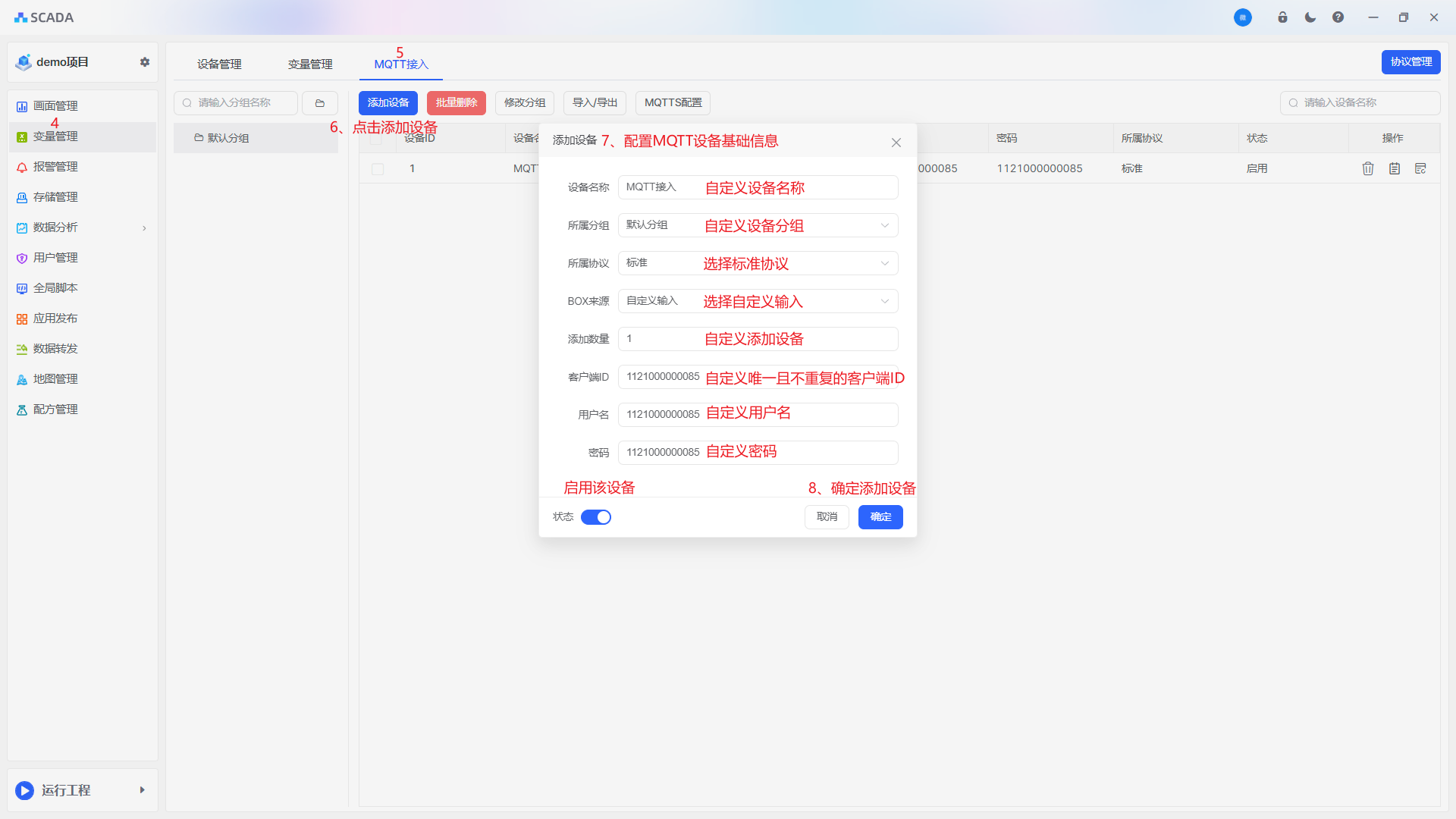Switch to the 设备管理 tab
Screen dimensions: 1456x819
[219, 64]
